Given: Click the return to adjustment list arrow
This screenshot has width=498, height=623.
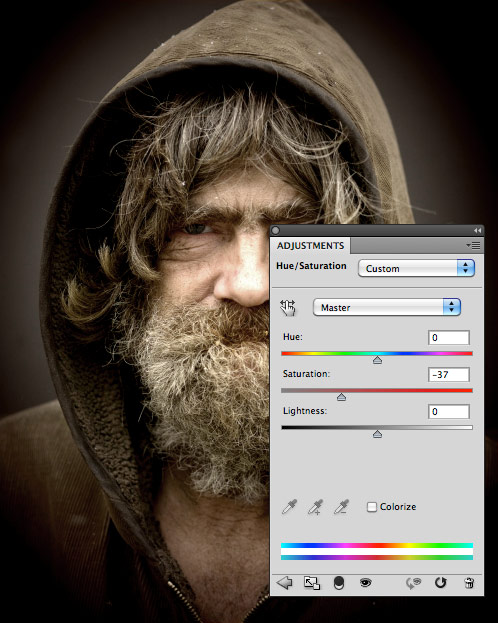Looking at the screenshot, I should click(x=285, y=583).
